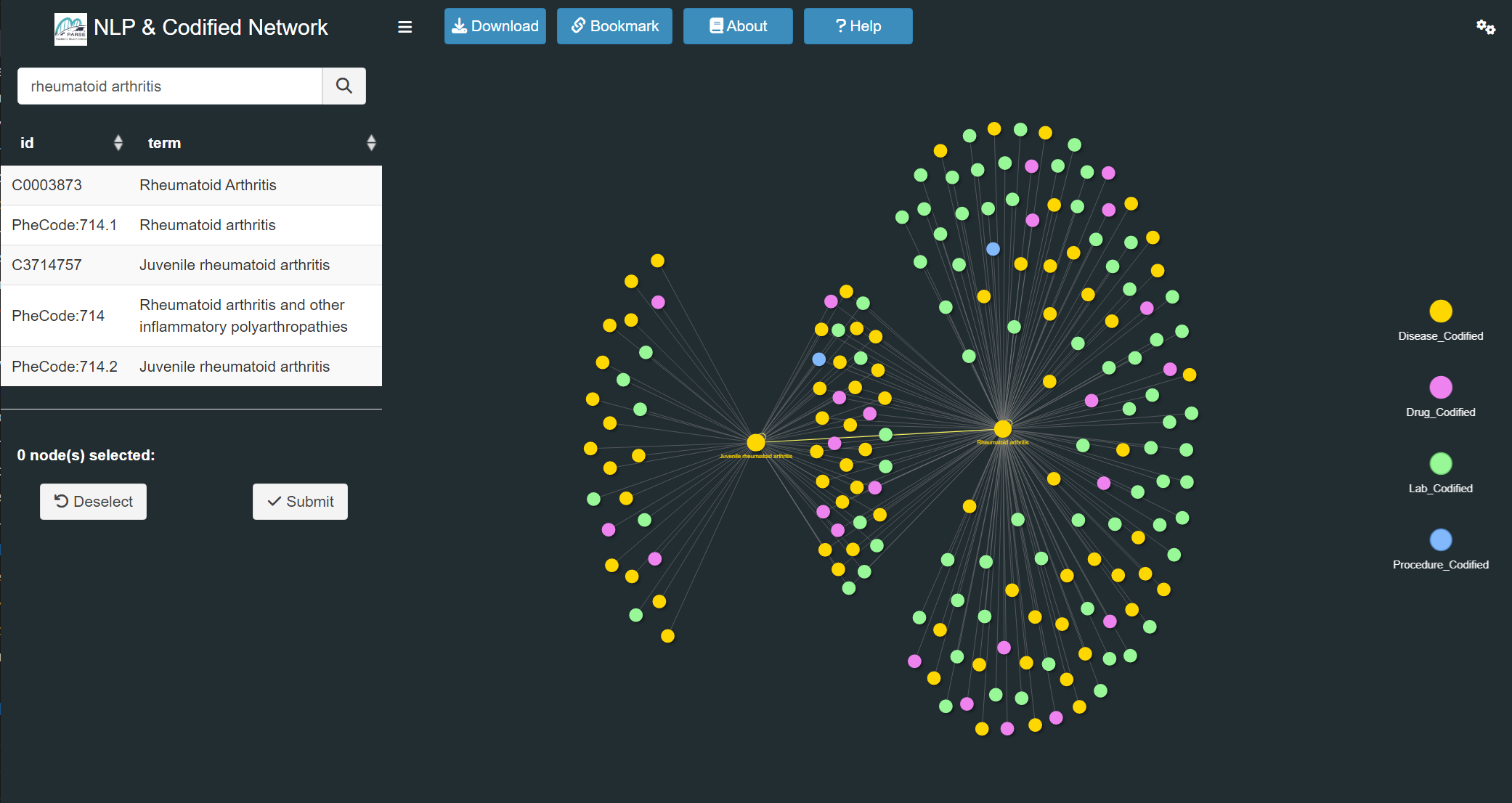Click the Juvenile rheumatoid arthritis center node
1512x803 pixels.
click(756, 442)
